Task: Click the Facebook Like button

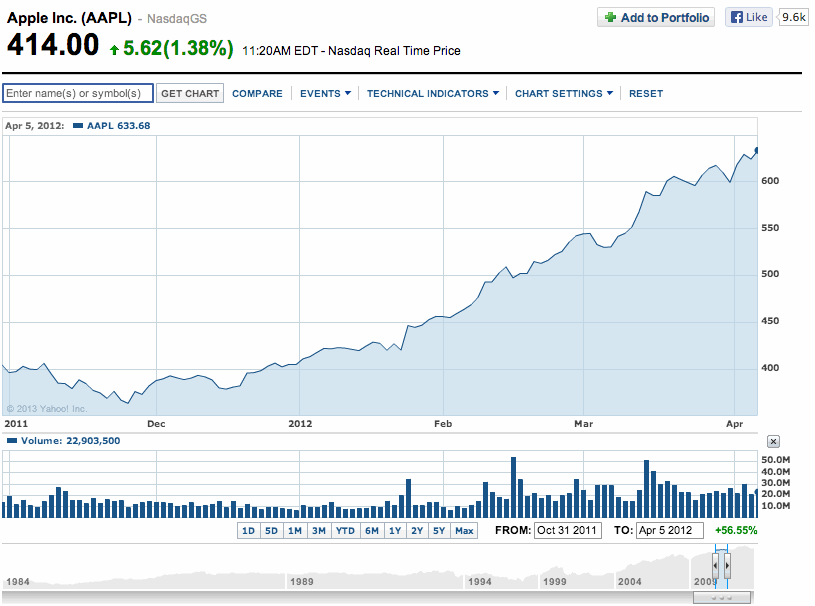Action: click(748, 17)
